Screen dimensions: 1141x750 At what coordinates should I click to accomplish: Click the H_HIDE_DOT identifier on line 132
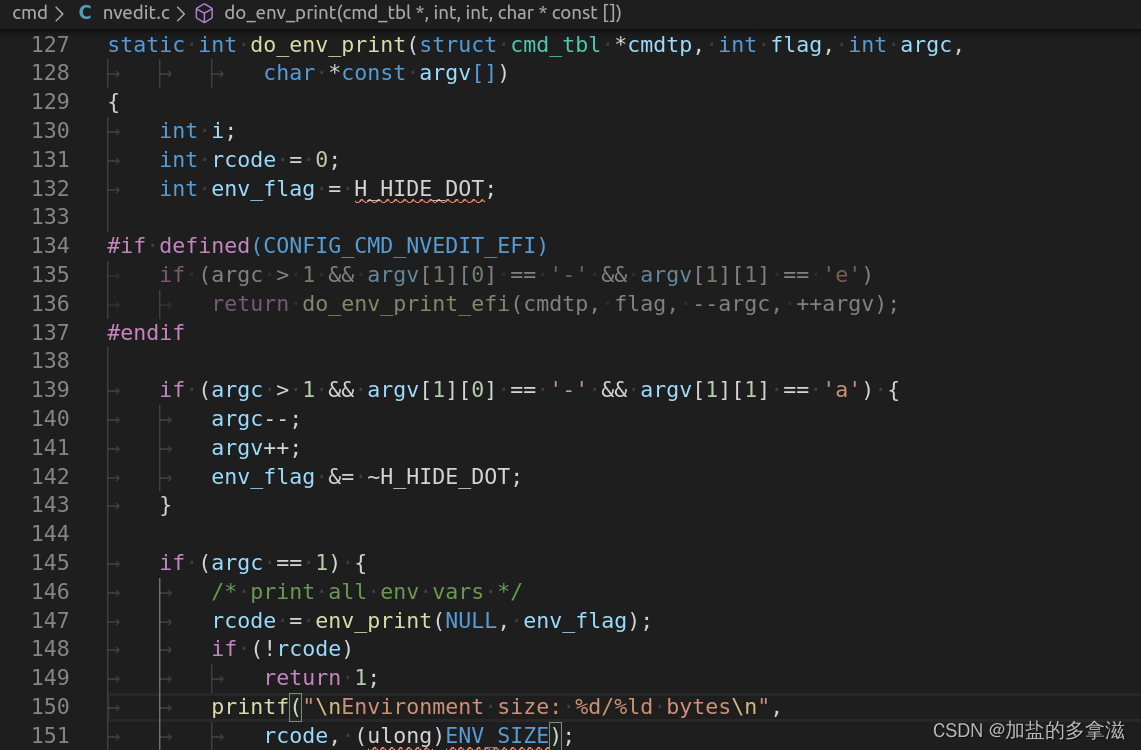[x=419, y=189]
